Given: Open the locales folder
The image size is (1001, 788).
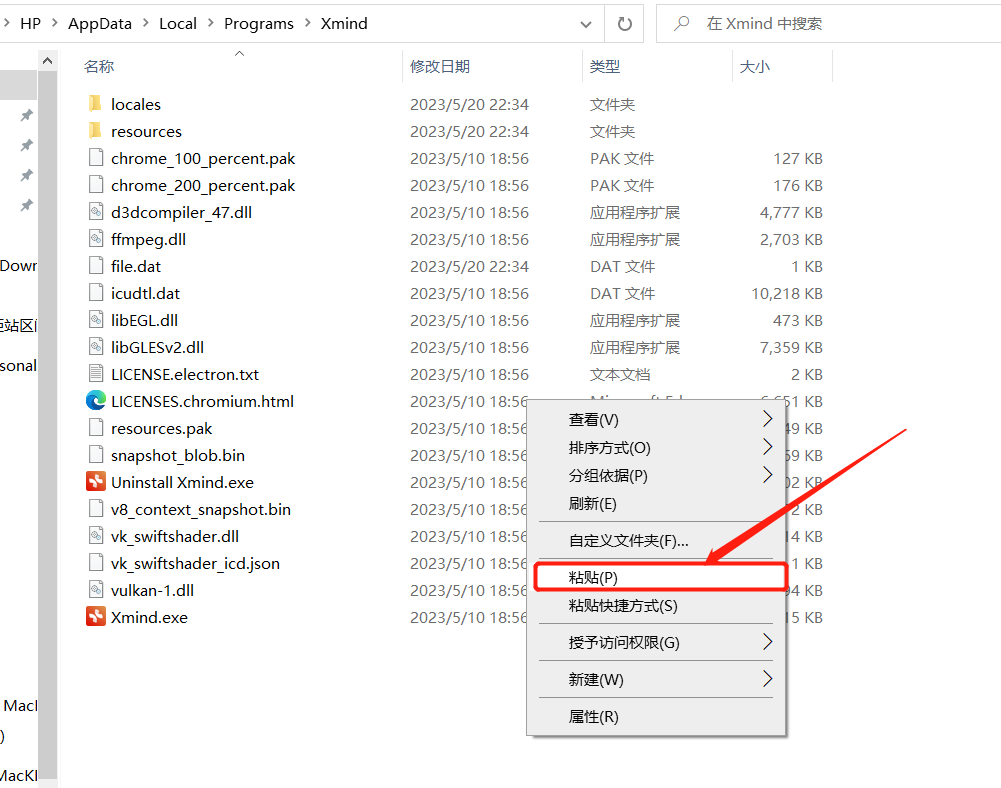Looking at the screenshot, I should [139, 103].
